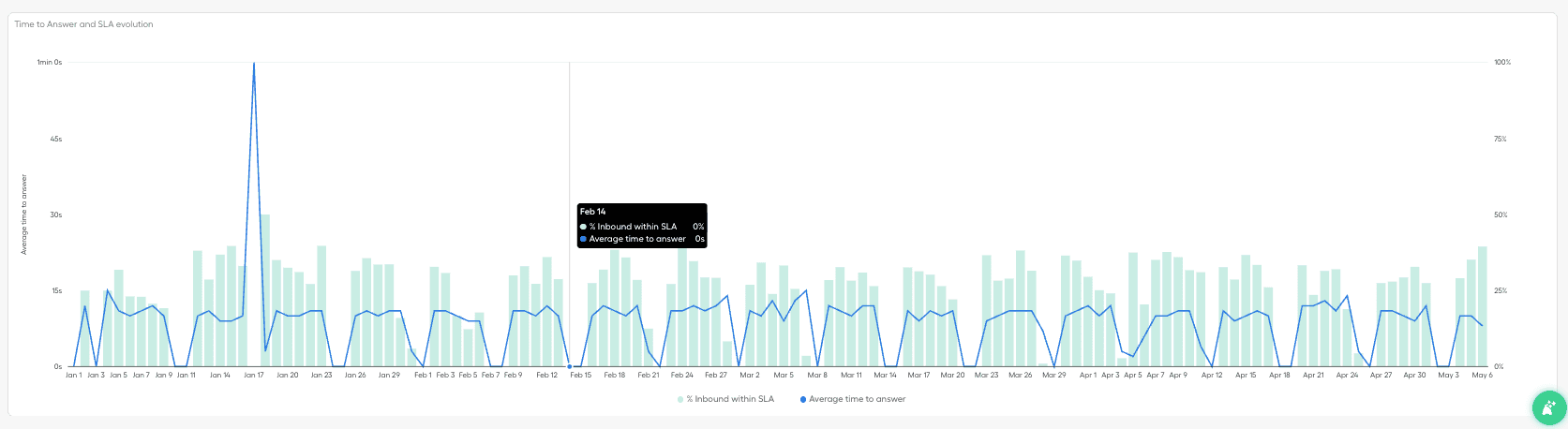The height and width of the screenshot is (429, 1568).
Task: Click the 'Feb 27' x-axis label
Action: coord(716,375)
